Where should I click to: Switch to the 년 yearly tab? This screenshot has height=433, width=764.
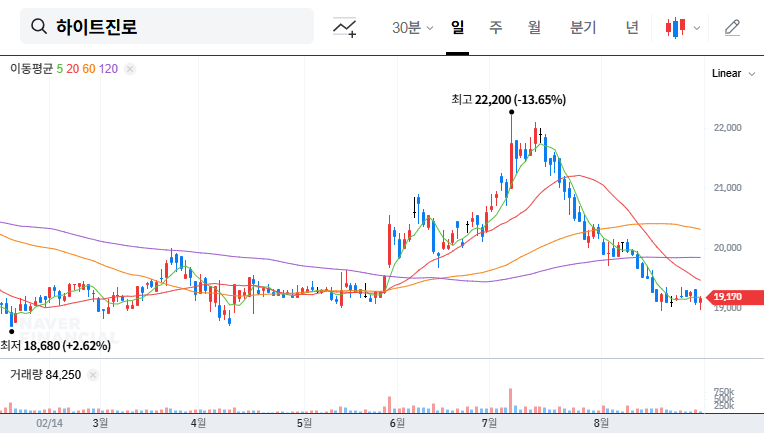tap(632, 27)
